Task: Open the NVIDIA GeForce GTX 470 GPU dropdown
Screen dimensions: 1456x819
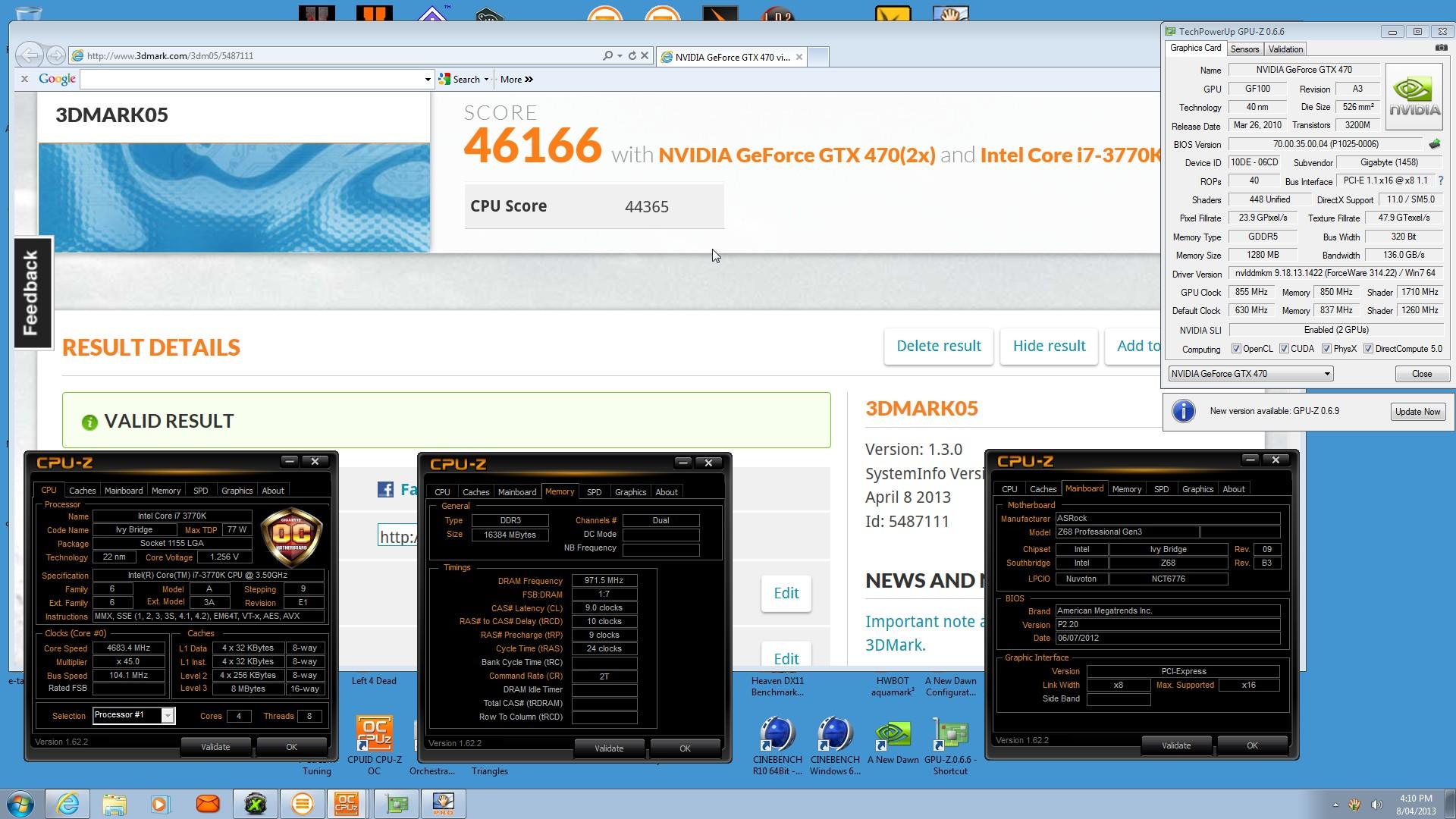Action: pos(1250,374)
